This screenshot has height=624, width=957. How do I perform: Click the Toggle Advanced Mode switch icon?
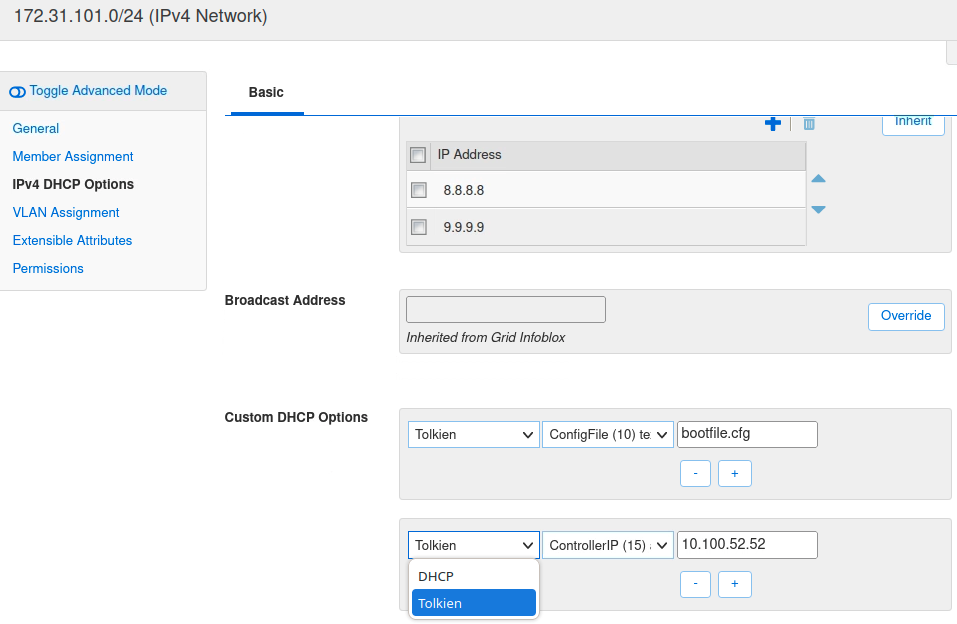click(x=17, y=90)
